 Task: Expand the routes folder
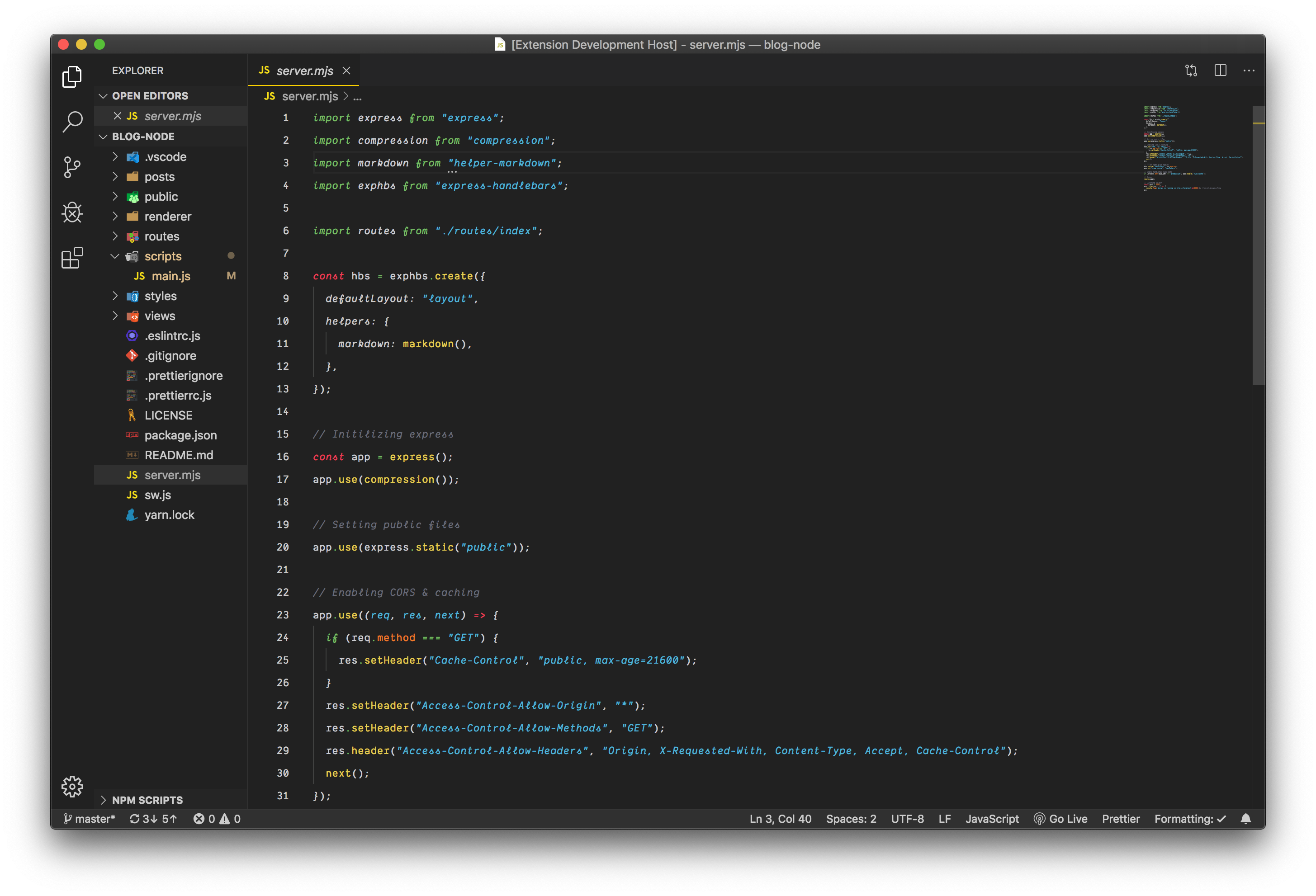pos(161,236)
